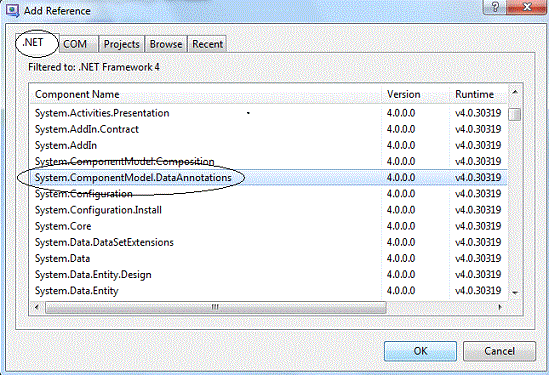Select System.Activities.Presentation row
Image resolution: width=549 pixels, height=375 pixels.
(269, 113)
